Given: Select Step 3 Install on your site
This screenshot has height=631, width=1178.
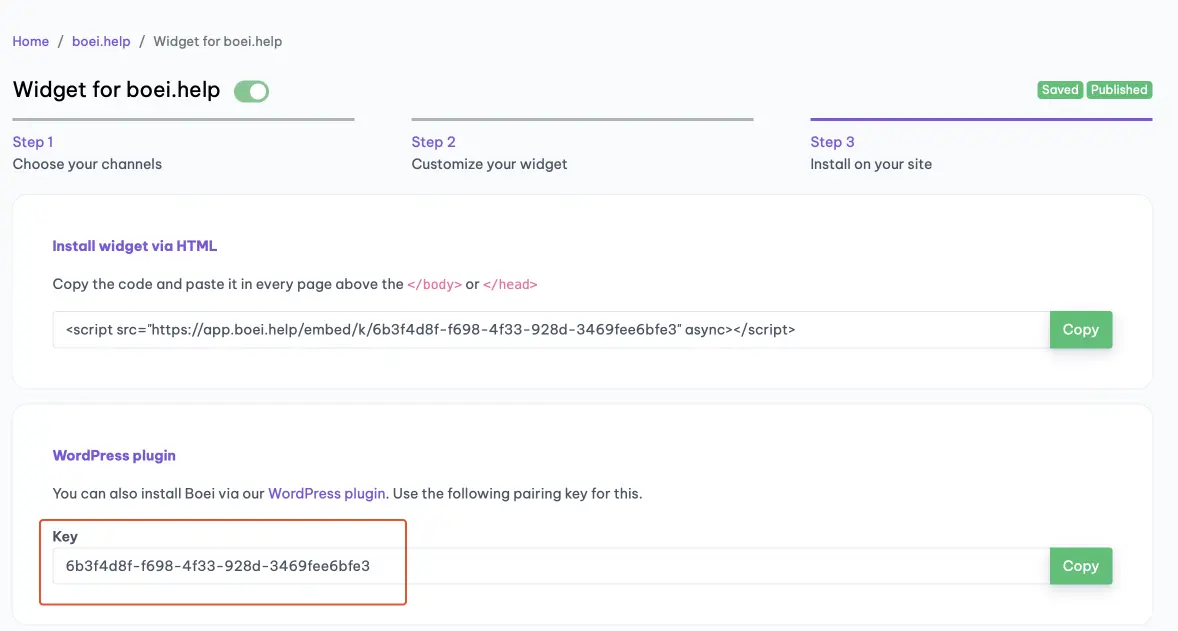Looking at the screenshot, I should pos(870,152).
